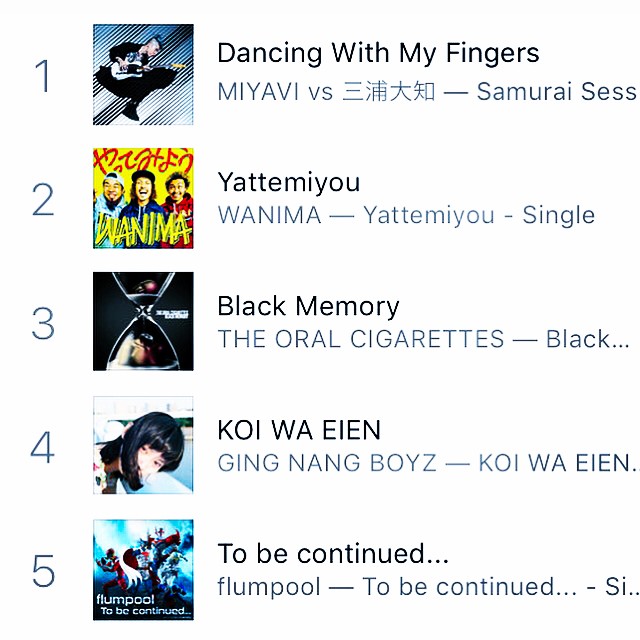640x640 pixels.
Task: Click chart rank number 3
Action: point(43,324)
